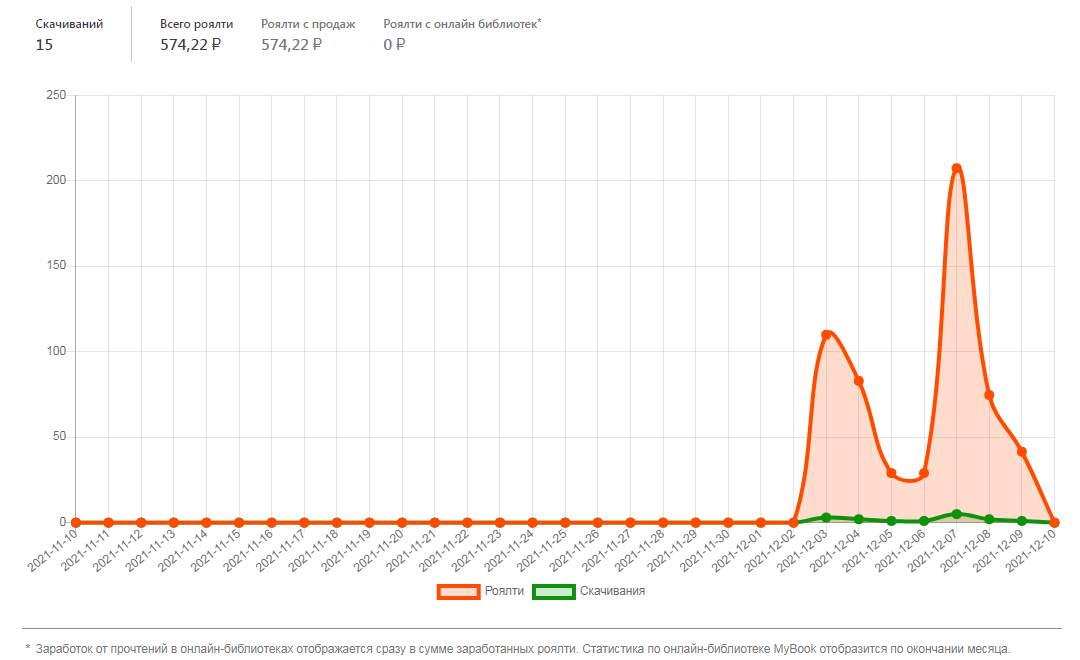Toggle the Скачивания series in legend
This screenshot has height=660, width=1080.
click(x=612, y=591)
